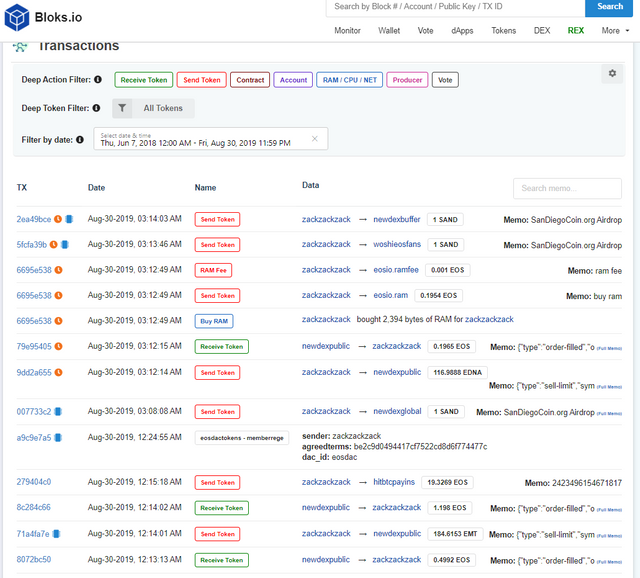Open the Monitor nav item

pyautogui.click(x=347, y=31)
